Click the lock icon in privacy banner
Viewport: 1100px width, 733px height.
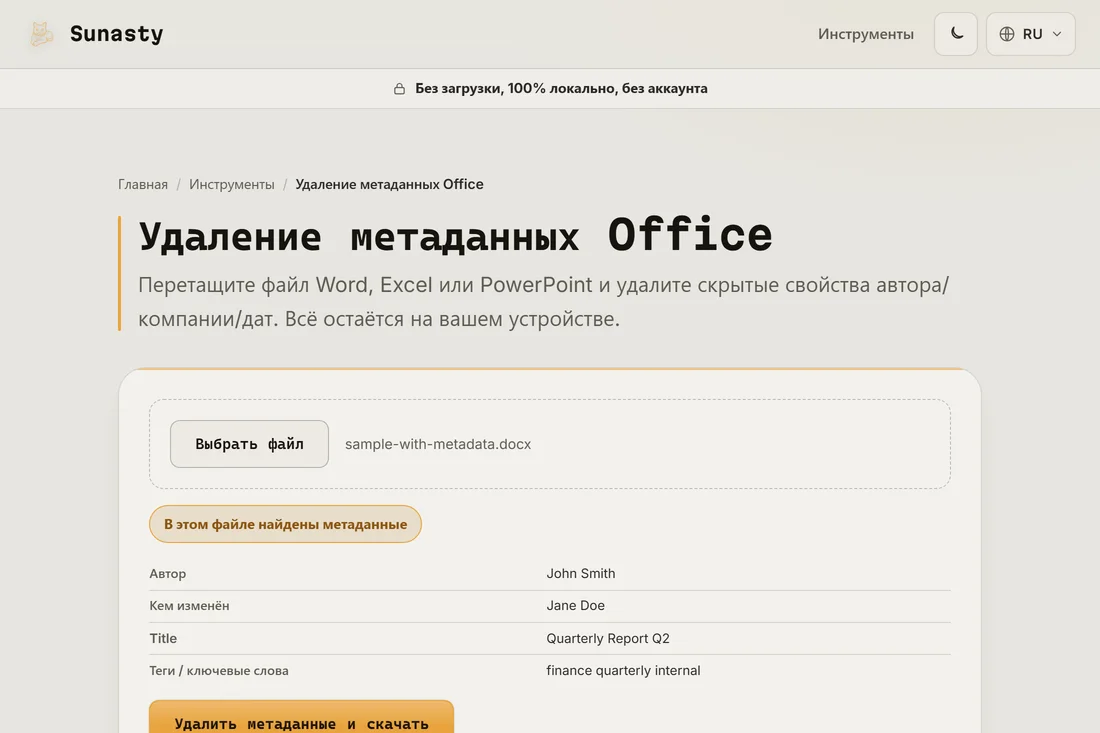[399, 88]
